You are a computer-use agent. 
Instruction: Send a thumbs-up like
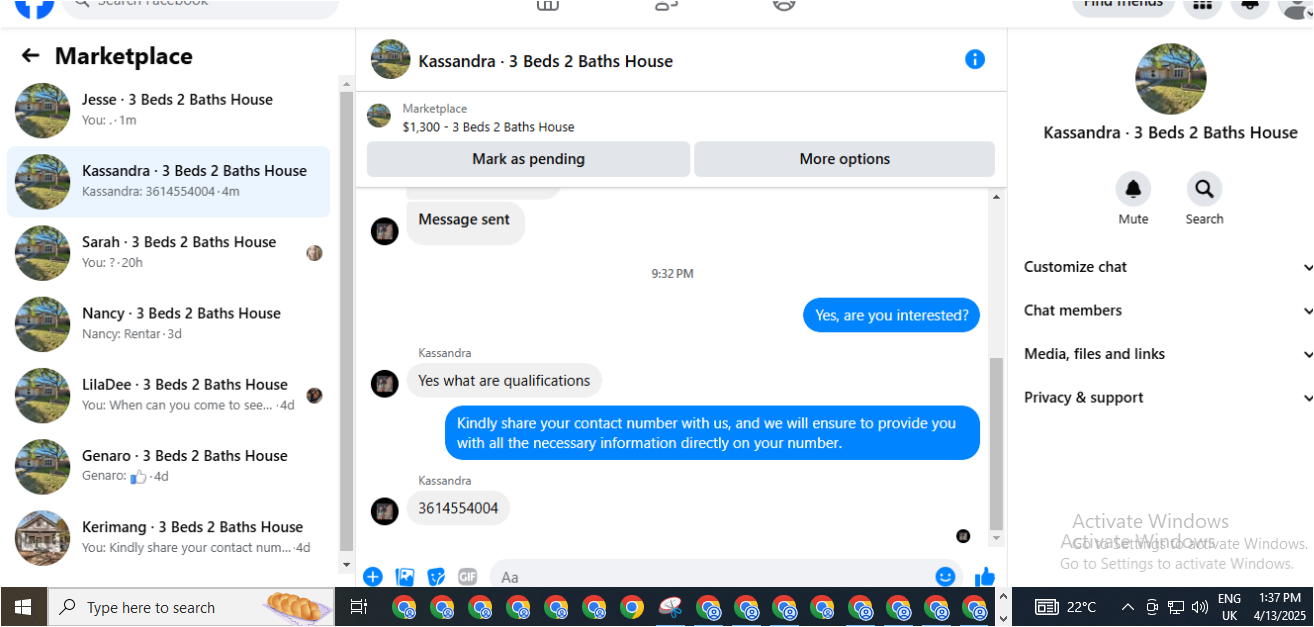click(985, 577)
